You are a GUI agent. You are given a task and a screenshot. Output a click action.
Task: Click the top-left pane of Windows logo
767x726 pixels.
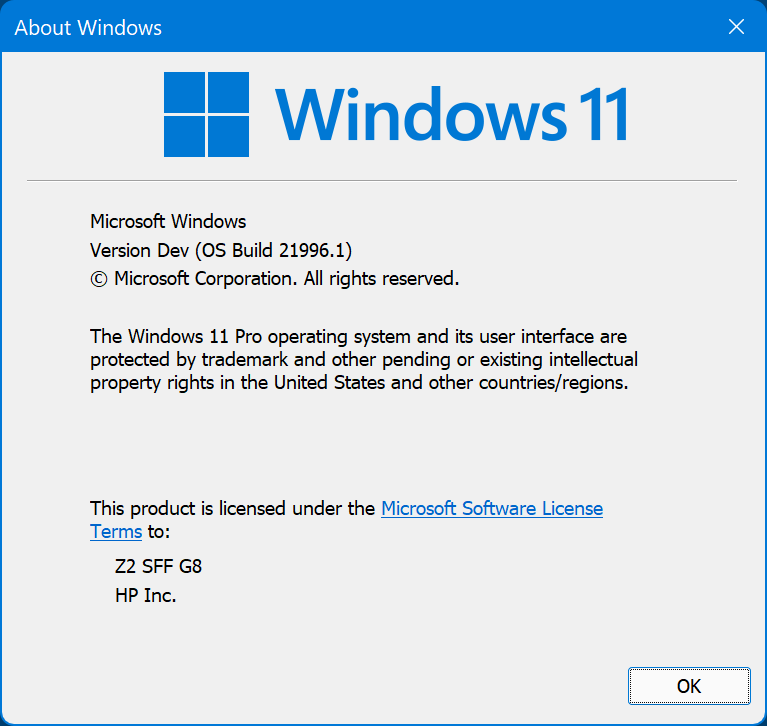coord(184,92)
